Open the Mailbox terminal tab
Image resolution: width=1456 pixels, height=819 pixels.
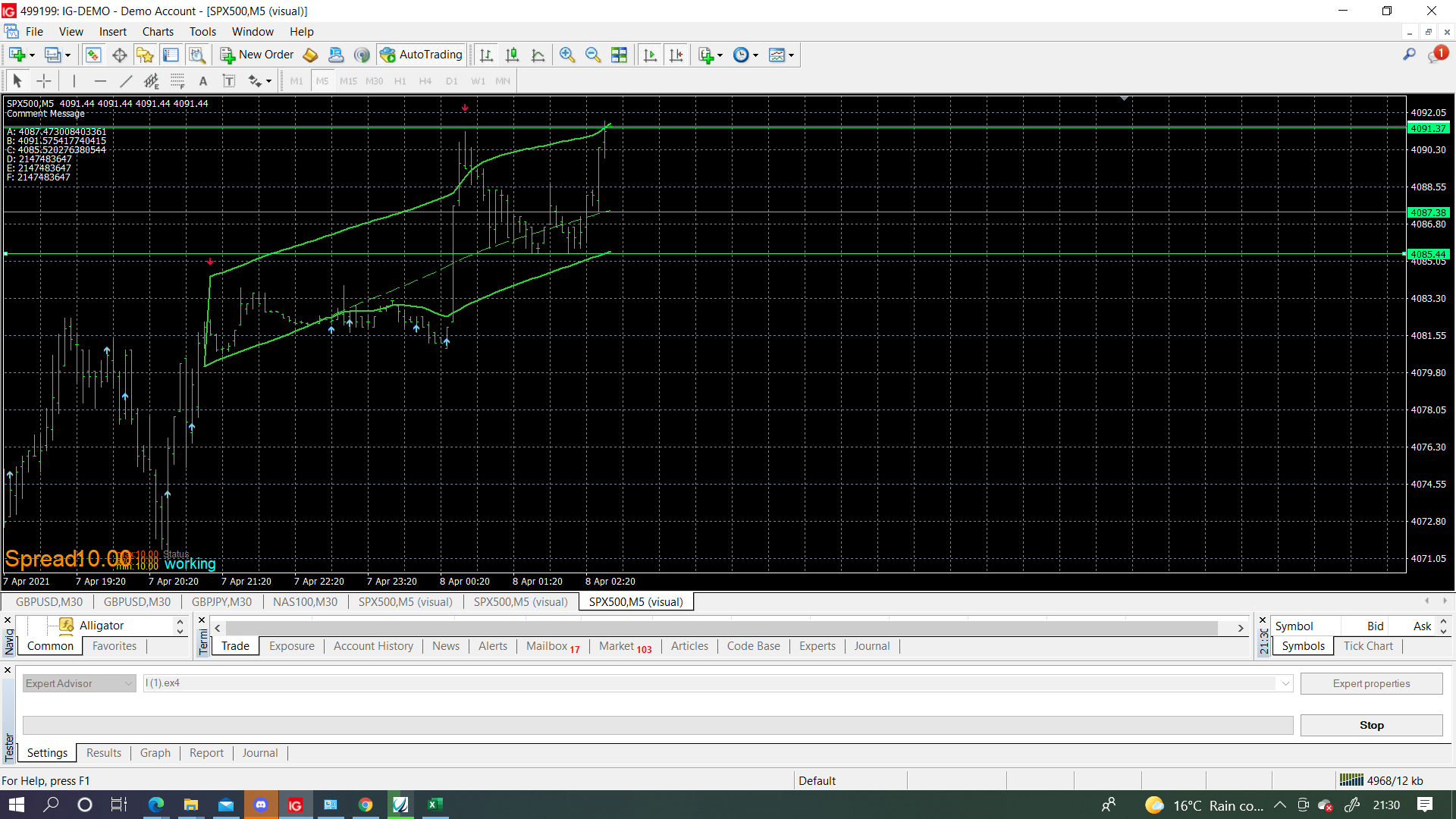(x=553, y=646)
